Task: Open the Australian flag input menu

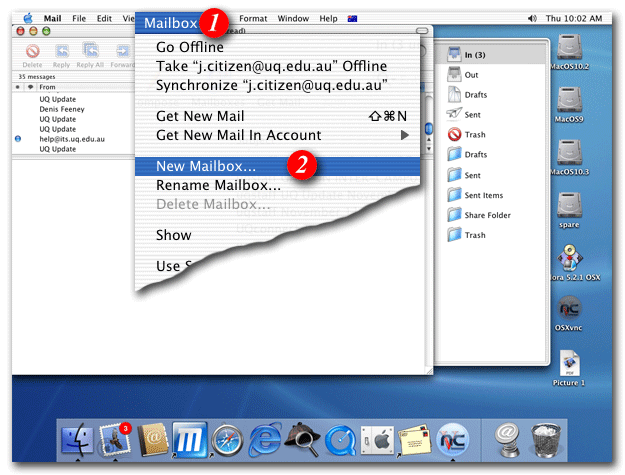Action: pos(353,18)
